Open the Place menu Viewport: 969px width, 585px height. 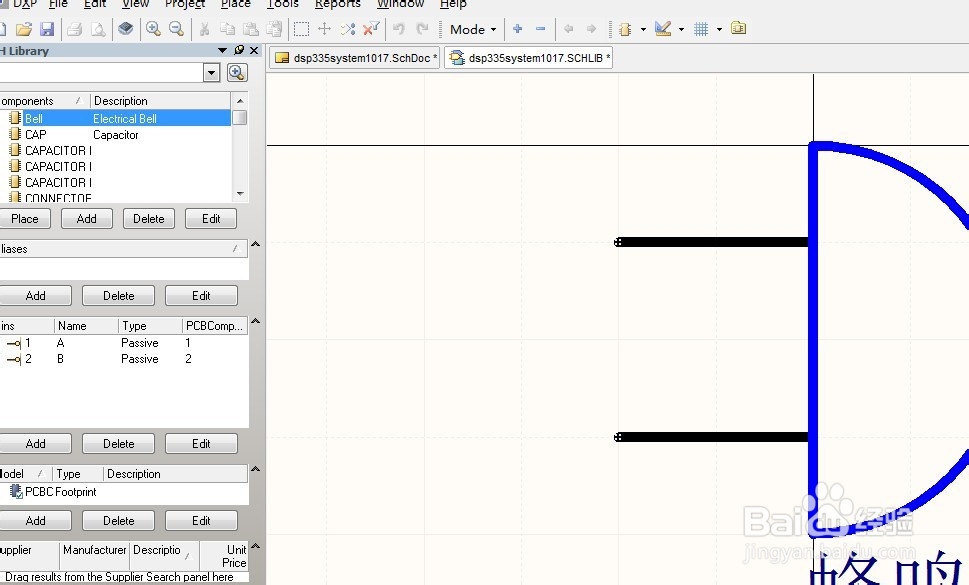pyautogui.click(x=235, y=4)
